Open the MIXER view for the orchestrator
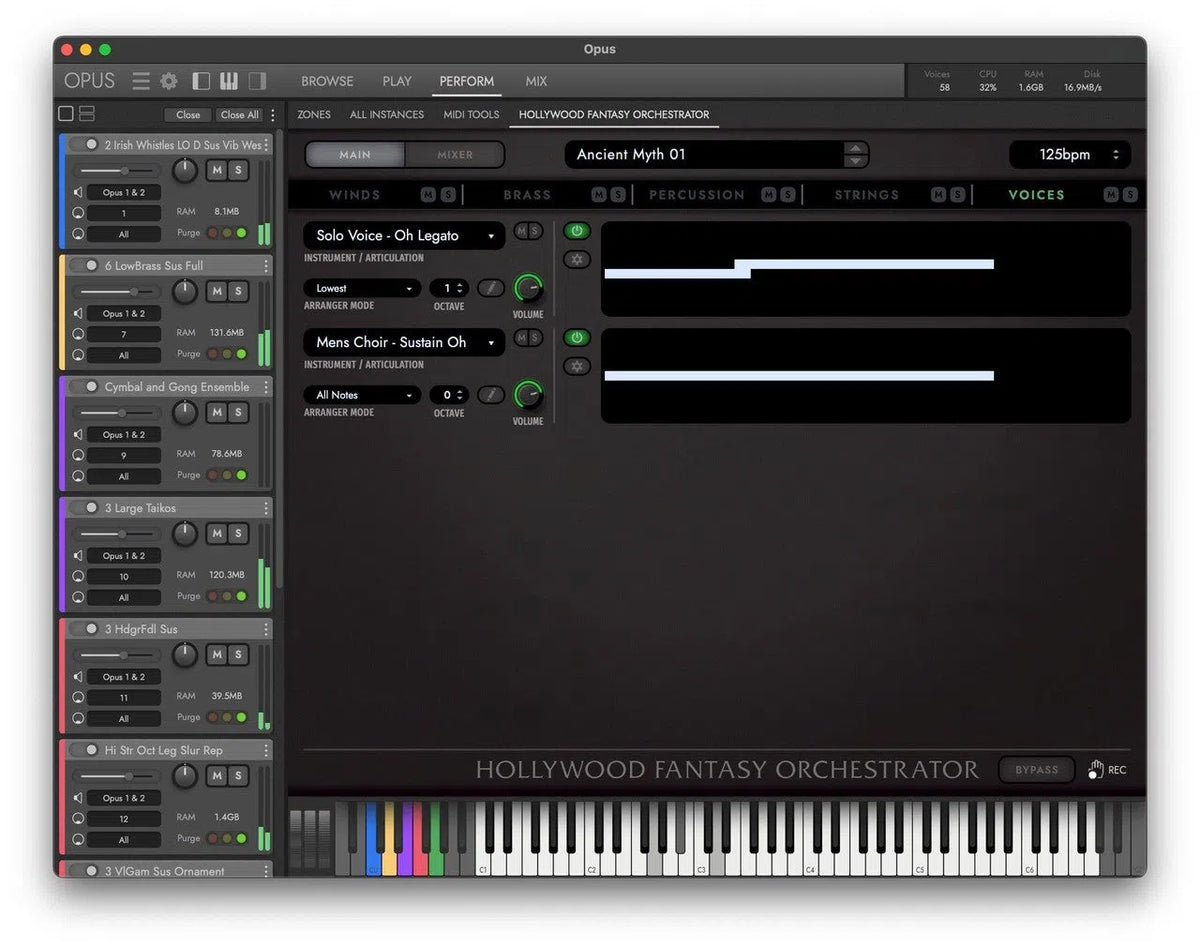The width and height of the screenshot is (1200, 948). [x=453, y=154]
